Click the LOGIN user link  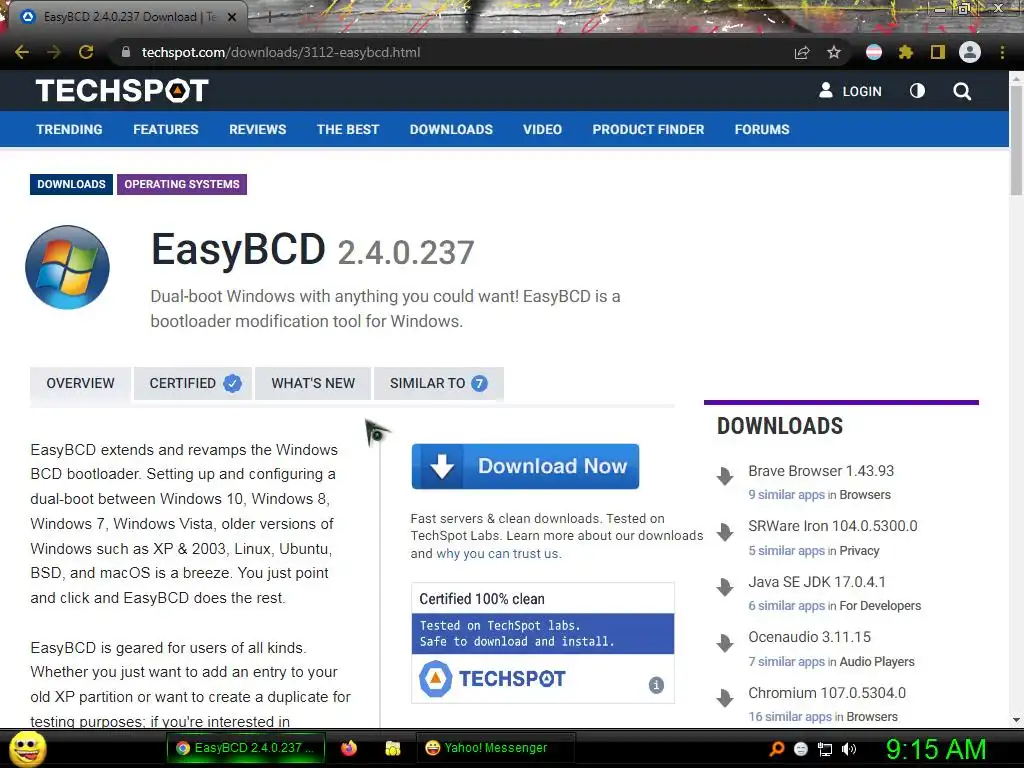coord(850,91)
